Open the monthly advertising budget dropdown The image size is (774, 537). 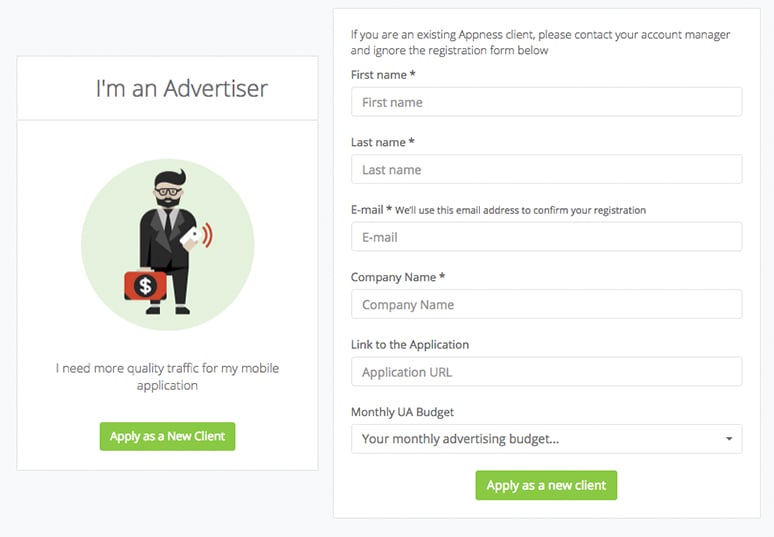[x=546, y=439]
